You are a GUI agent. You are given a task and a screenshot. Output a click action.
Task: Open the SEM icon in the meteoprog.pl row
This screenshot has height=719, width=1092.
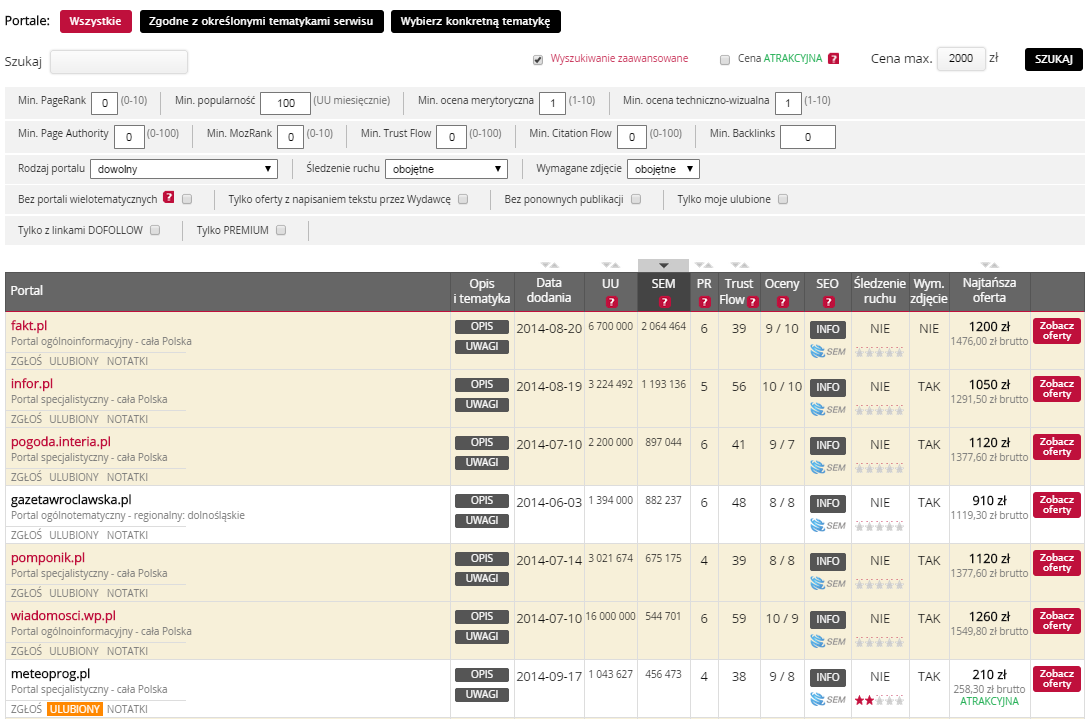coord(827,699)
